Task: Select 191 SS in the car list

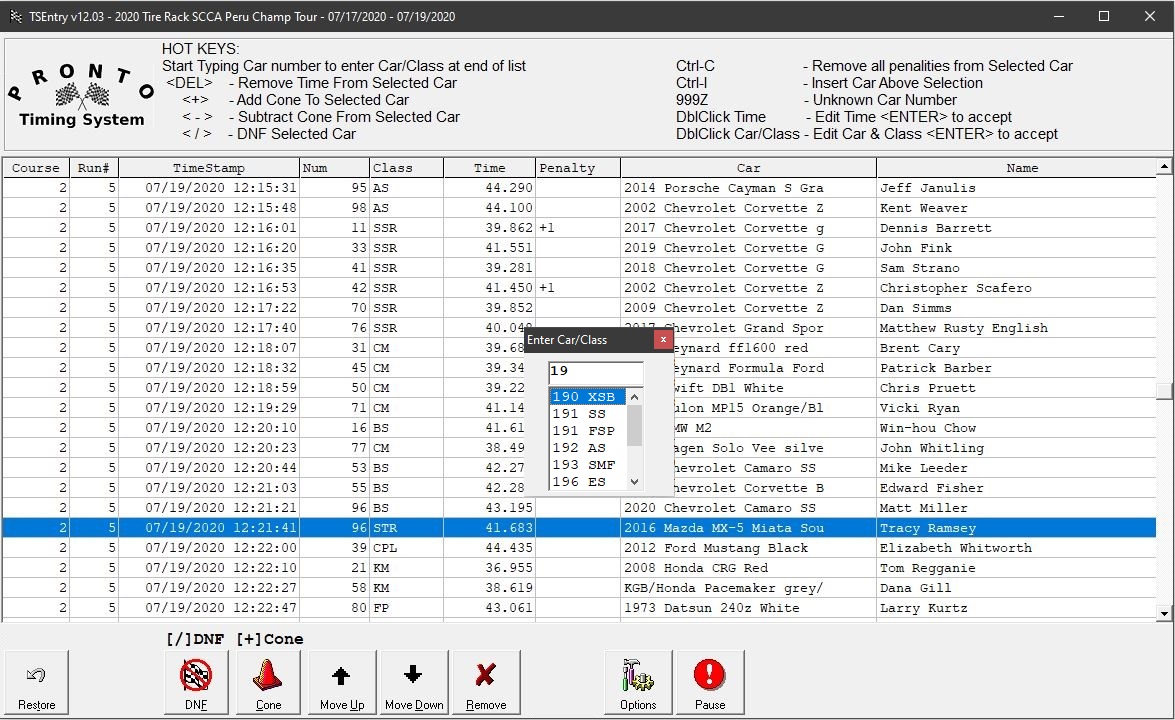Action: click(588, 414)
